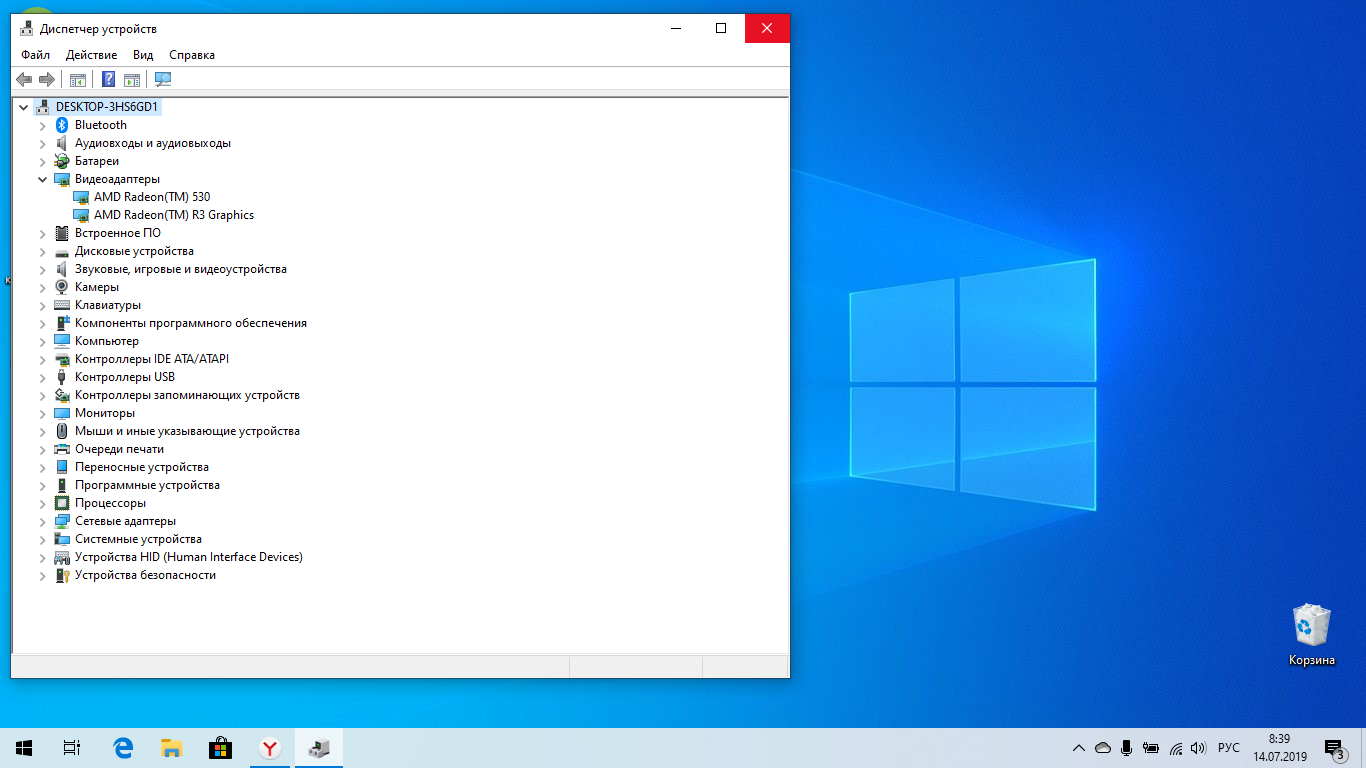Launch Yandex Browser from taskbar
This screenshot has height=768, width=1366.
[x=270, y=748]
